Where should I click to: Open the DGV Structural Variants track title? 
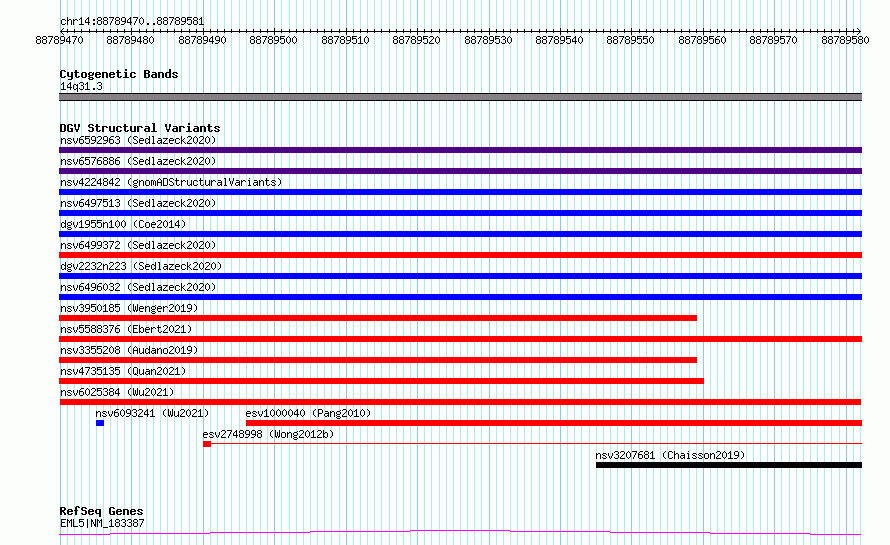(x=140, y=128)
